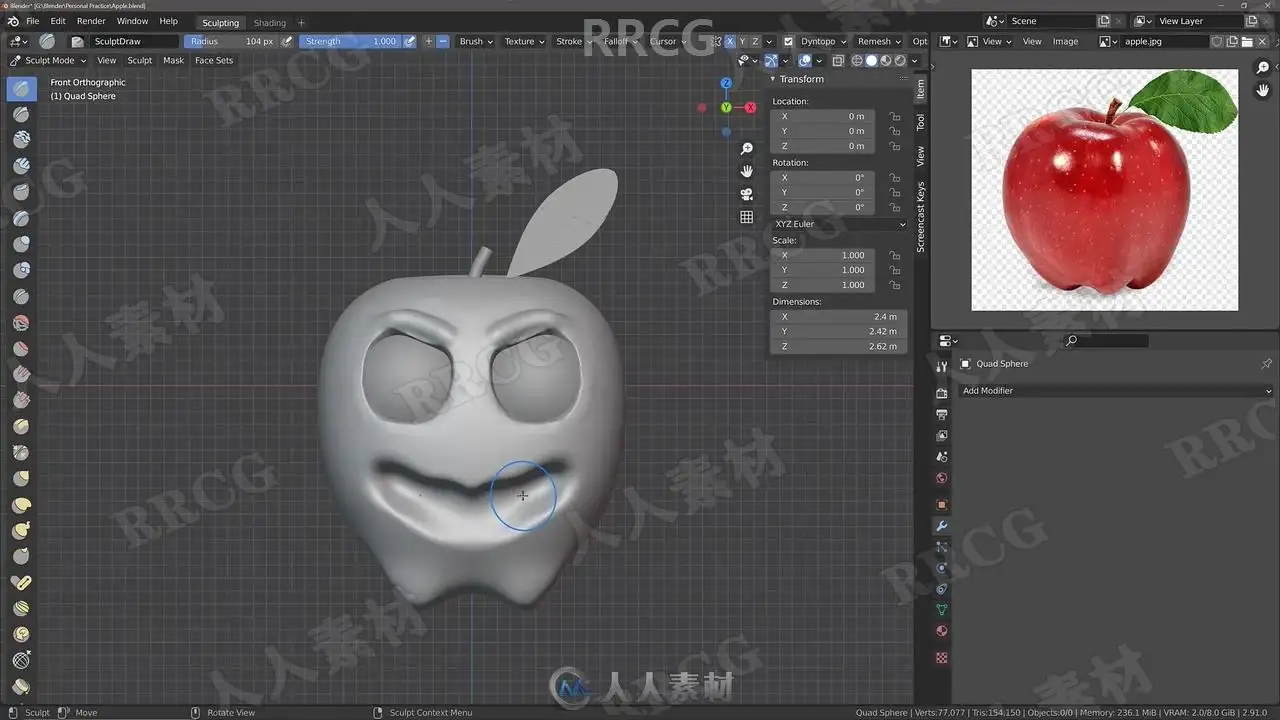1280x720 pixels.
Task: Pin the Quad Sphere properties context
Action: coord(1266,364)
